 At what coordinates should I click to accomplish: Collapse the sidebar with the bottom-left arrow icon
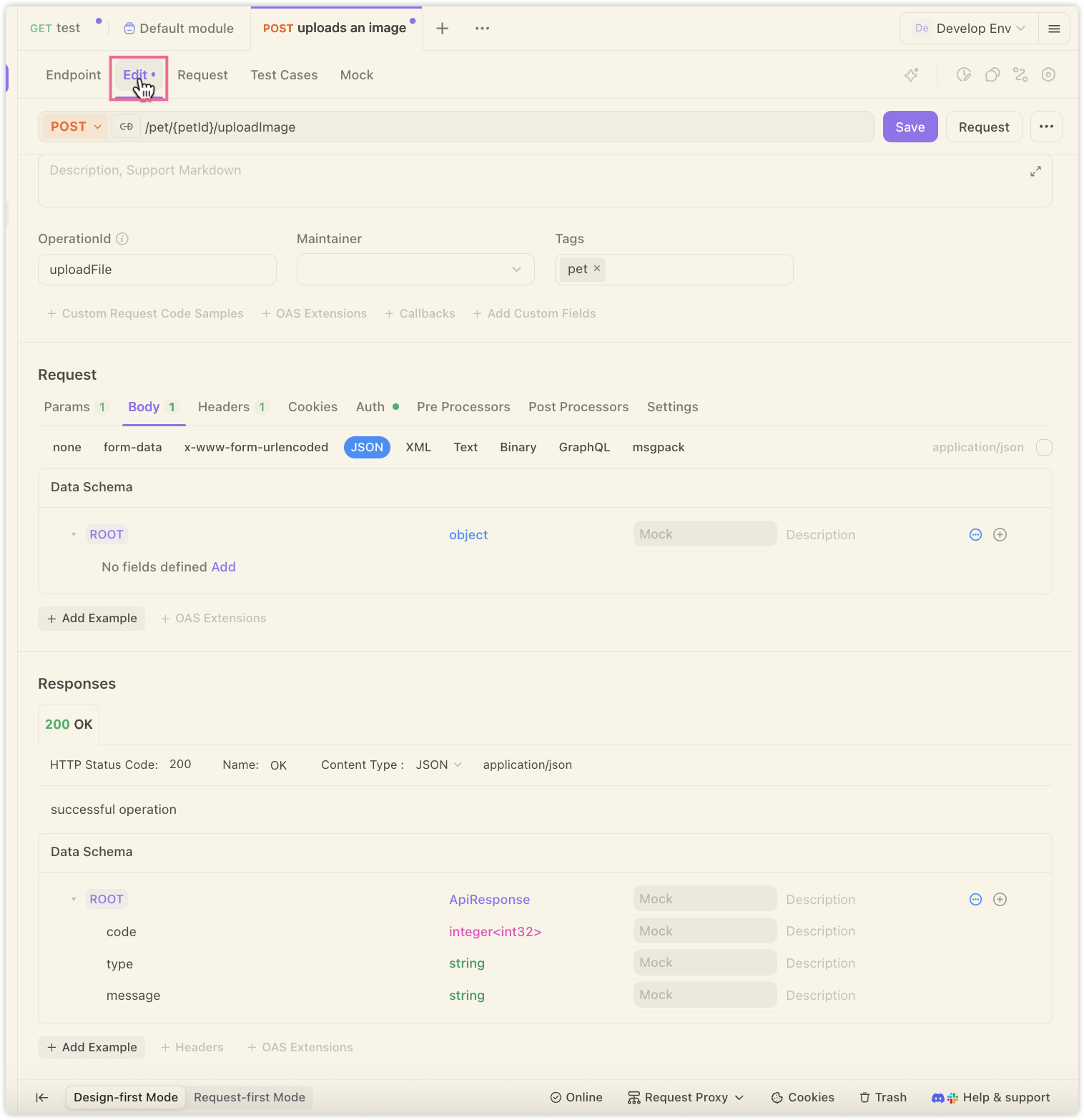click(42, 1097)
